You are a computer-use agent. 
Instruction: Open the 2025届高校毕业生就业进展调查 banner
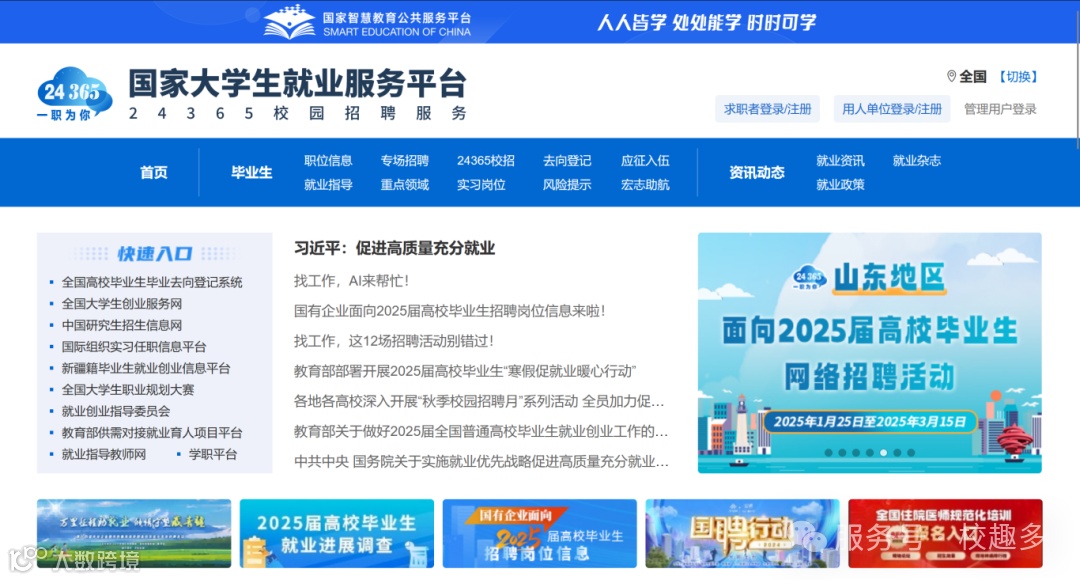coord(337,534)
